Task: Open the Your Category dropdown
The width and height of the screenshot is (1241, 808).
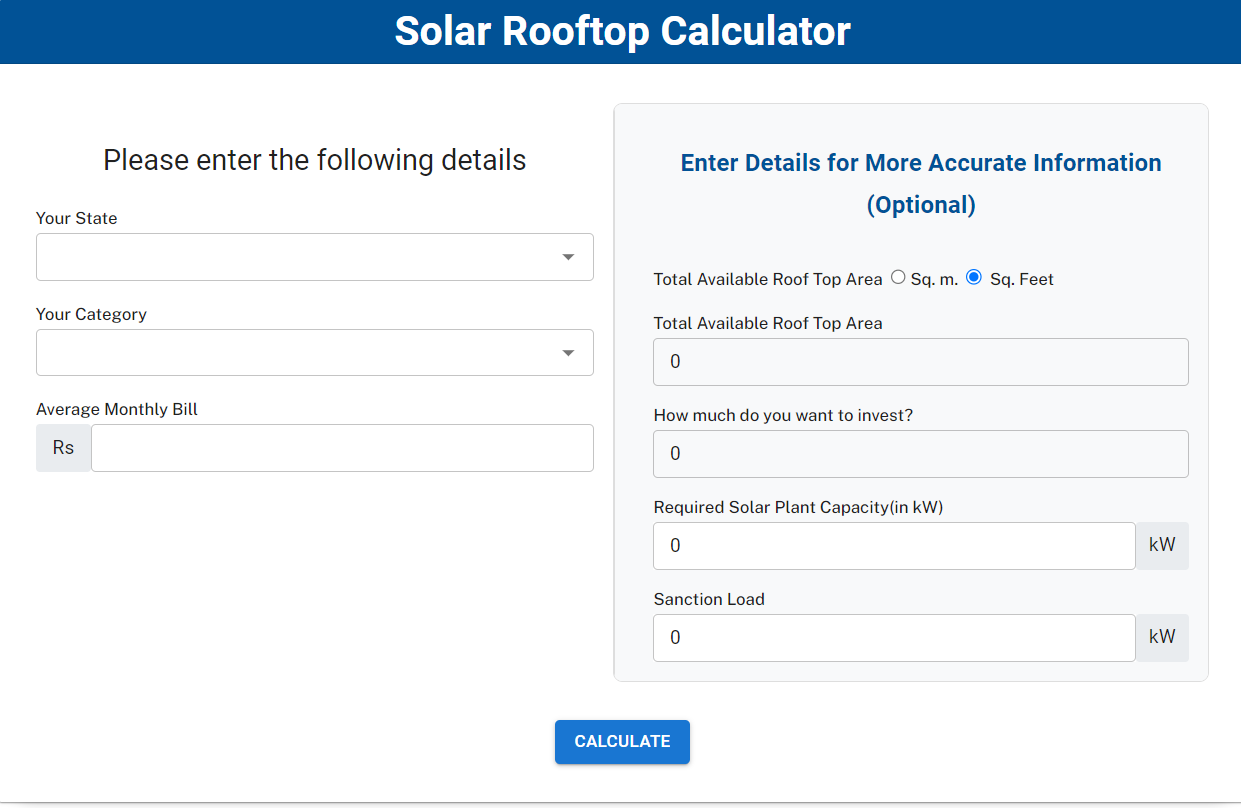Action: [x=315, y=353]
